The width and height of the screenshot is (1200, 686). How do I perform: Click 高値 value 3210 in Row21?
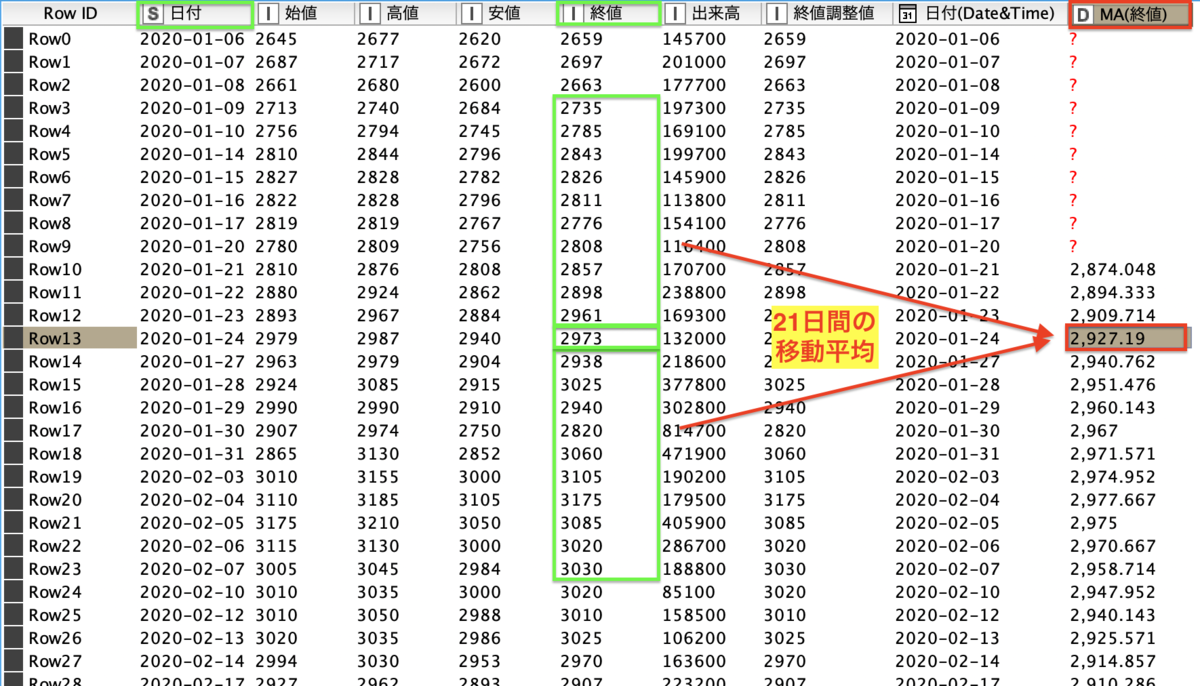[378, 522]
